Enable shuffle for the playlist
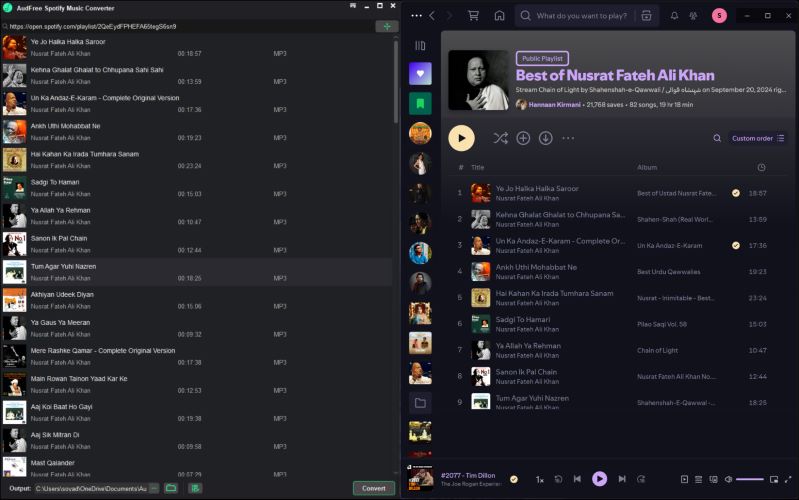This screenshot has height=500, width=799. coord(500,138)
